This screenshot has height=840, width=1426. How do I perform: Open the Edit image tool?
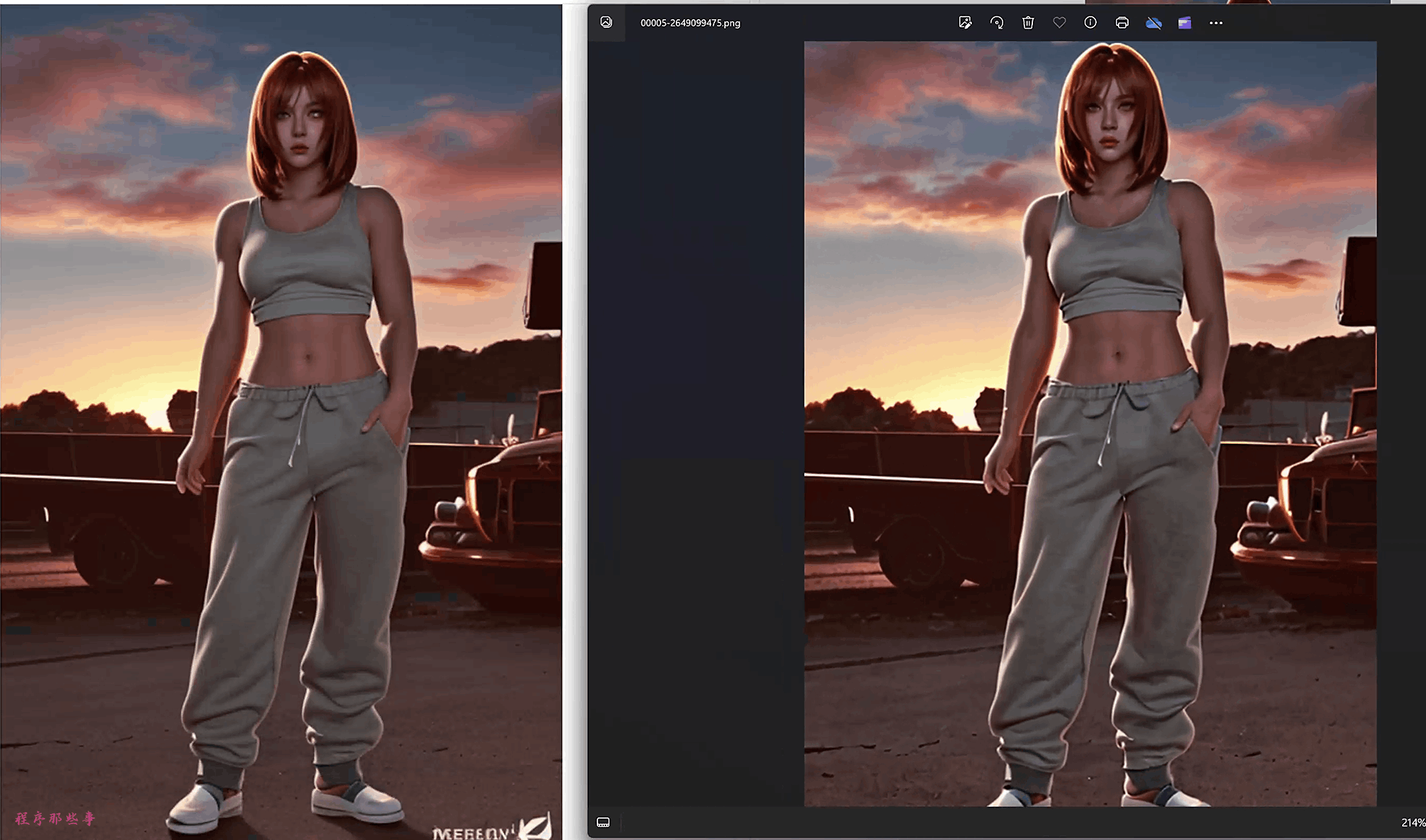click(x=965, y=23)
